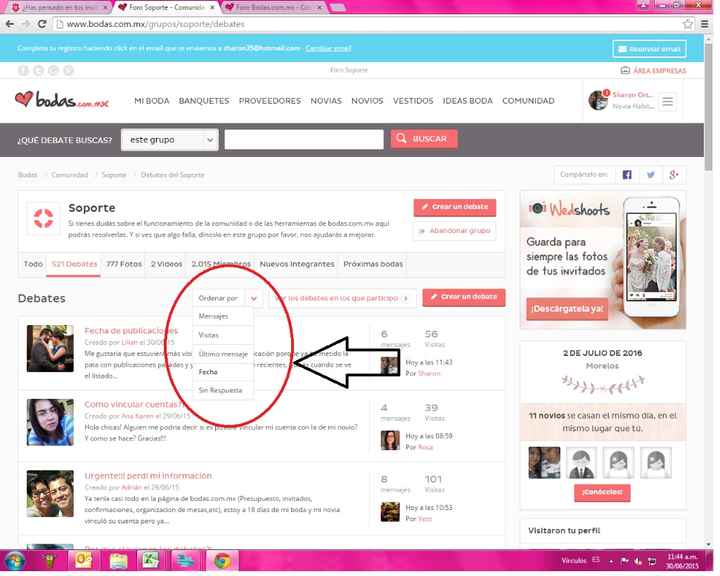720x576 pixels.
Task: Click the browser back arrow
Action: click(10, 24)
